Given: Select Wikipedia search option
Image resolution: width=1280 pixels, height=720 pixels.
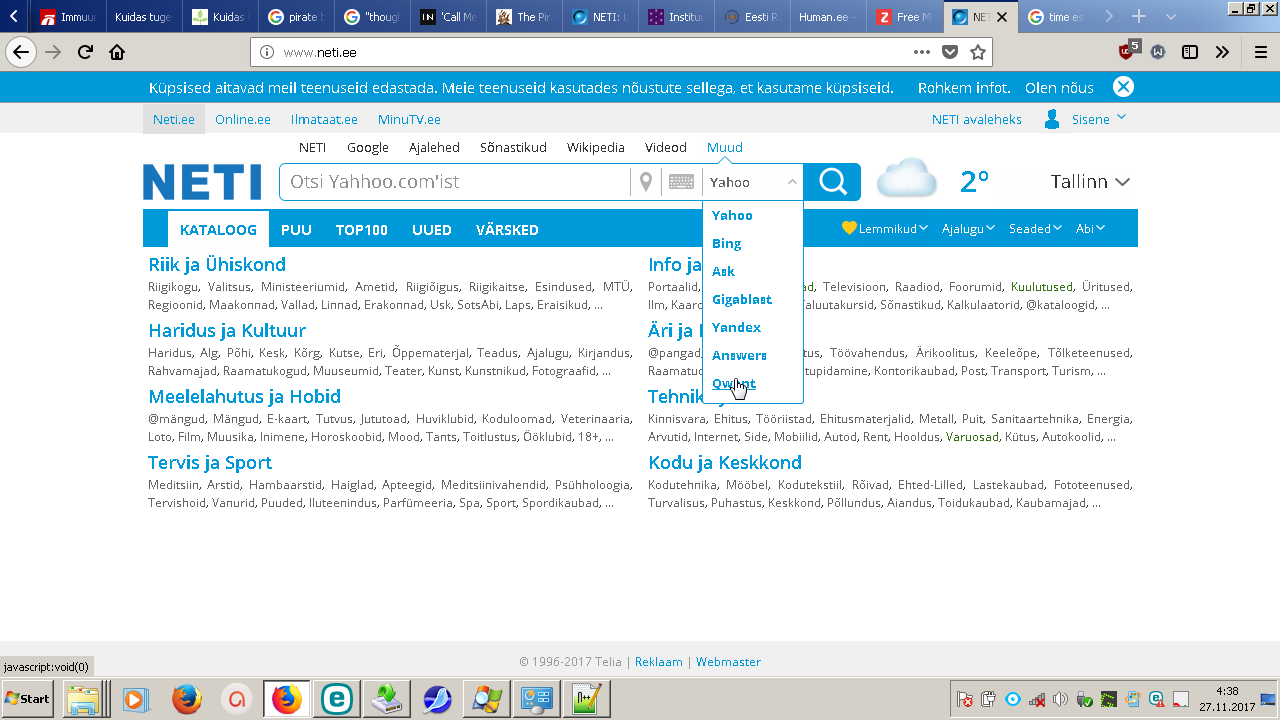Looking at the screenshot, I should coord(595,147).
